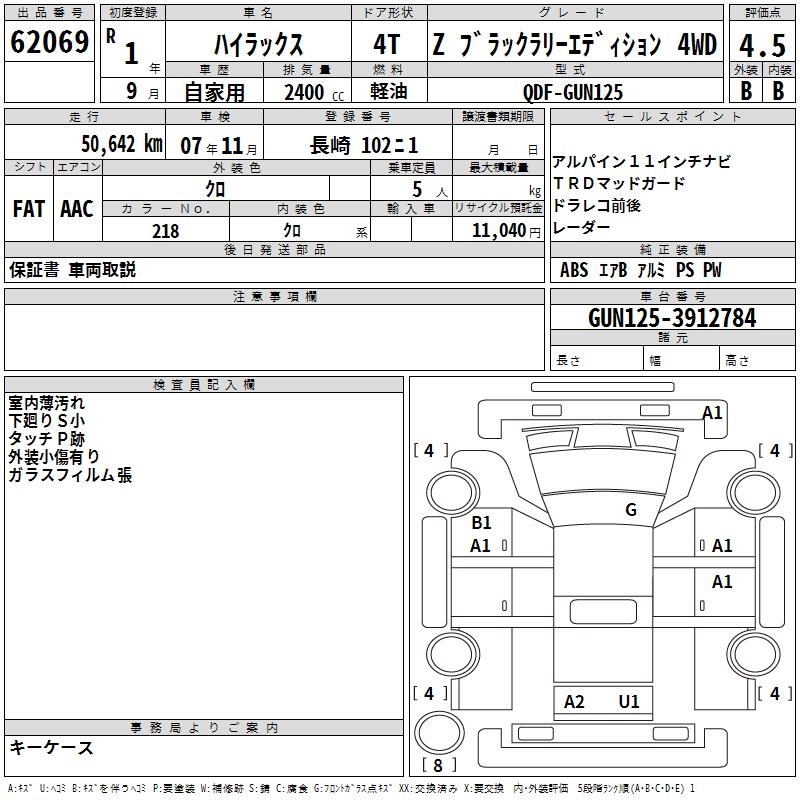
Task: Click model code QDF-GUN125
Action: point(573,92)
